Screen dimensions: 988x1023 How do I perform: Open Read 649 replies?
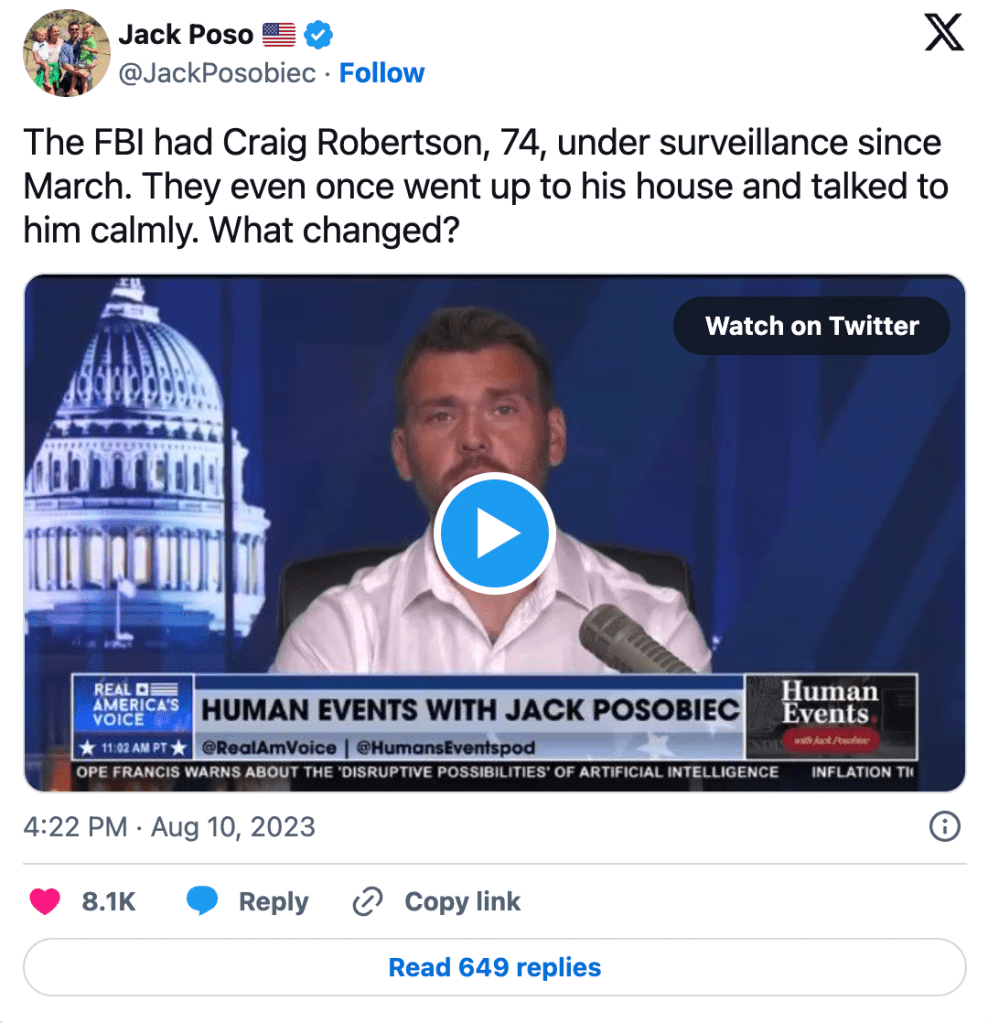coord(494,967)
